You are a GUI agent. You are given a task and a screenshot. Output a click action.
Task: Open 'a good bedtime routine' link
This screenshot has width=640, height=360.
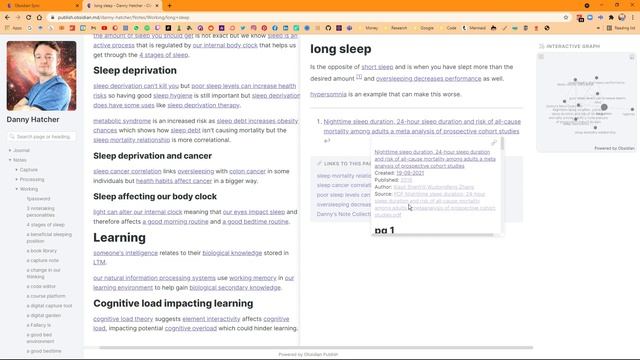tap(256, 222)
